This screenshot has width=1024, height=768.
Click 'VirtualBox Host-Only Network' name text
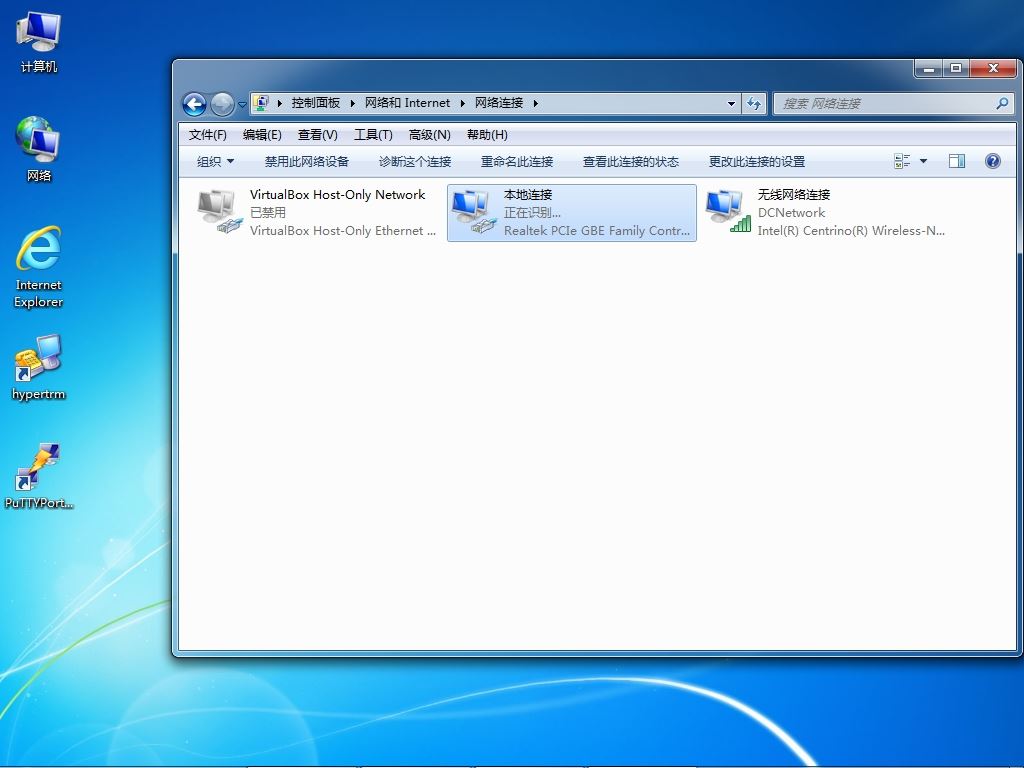coord(337,195)
